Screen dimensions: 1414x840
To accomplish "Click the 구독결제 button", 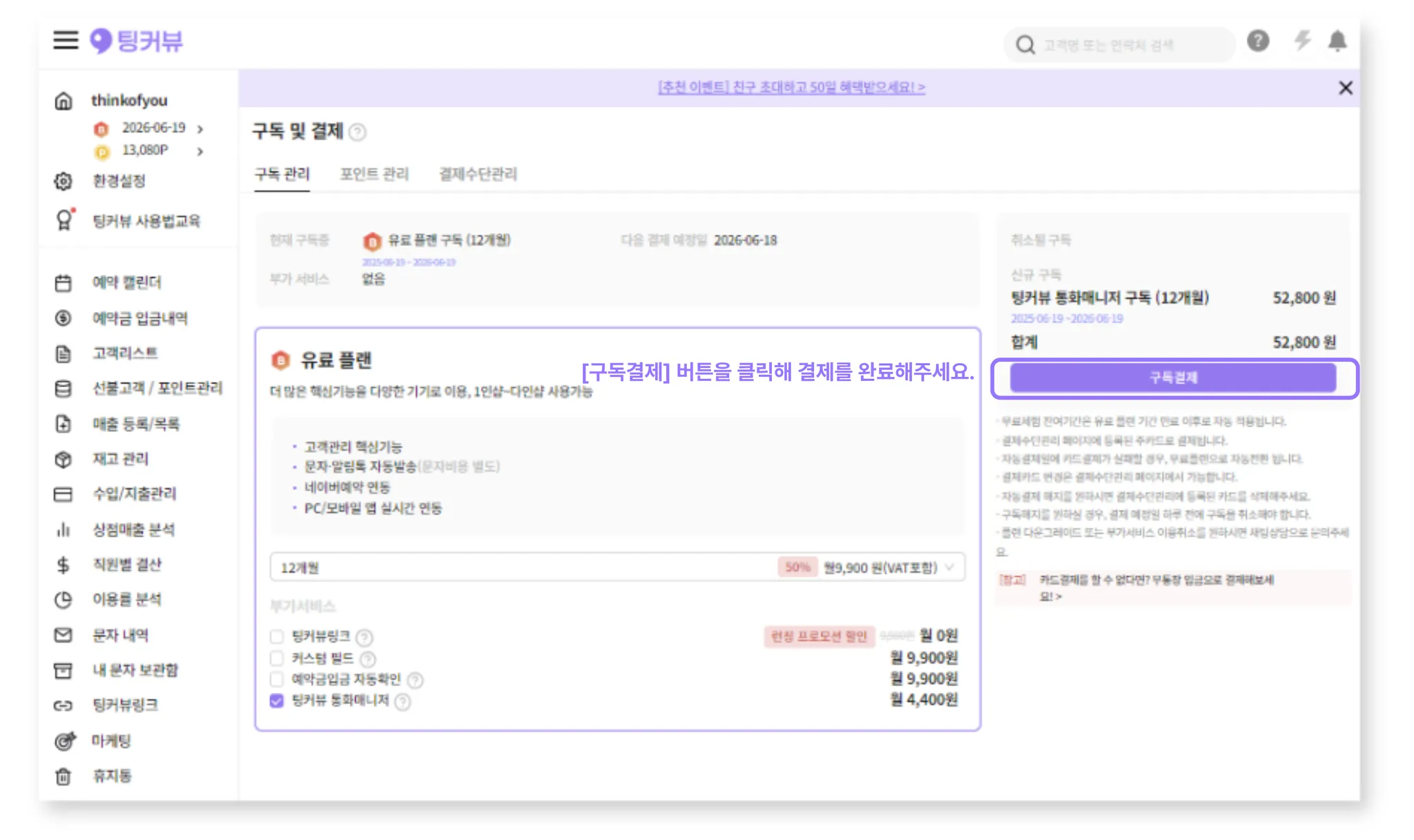I will coord(1173,378).
